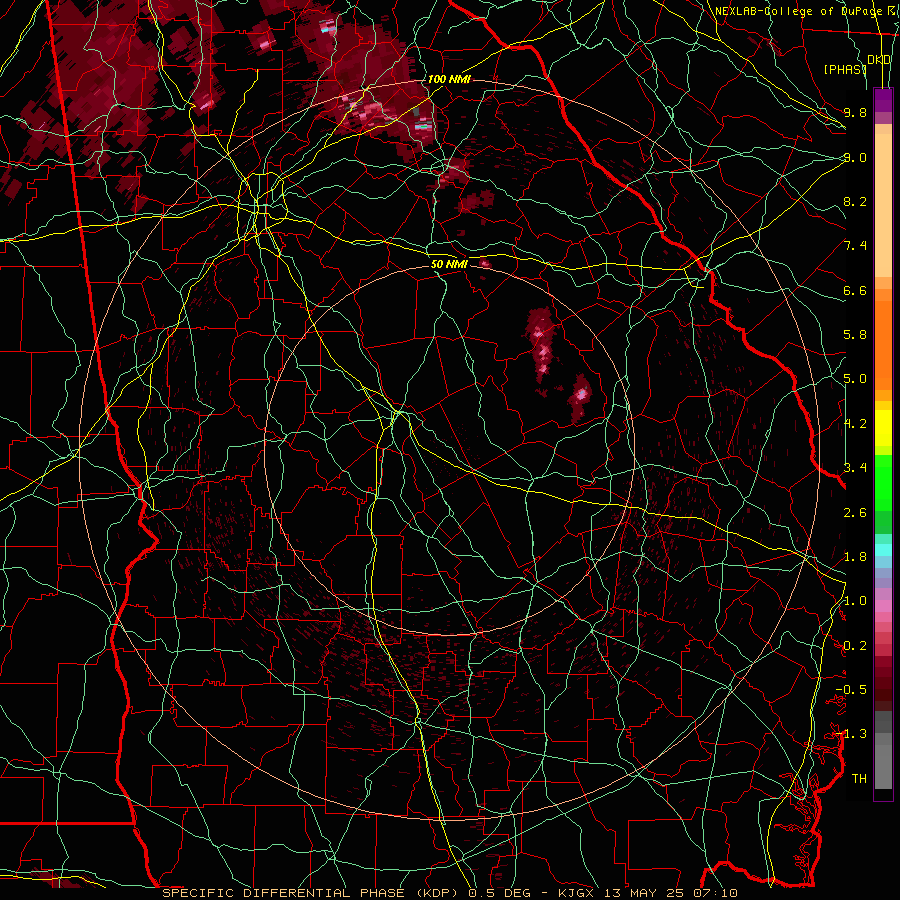Click the 9.8 value on the color scale
The image size is (900, 900).
pos(855,112)
